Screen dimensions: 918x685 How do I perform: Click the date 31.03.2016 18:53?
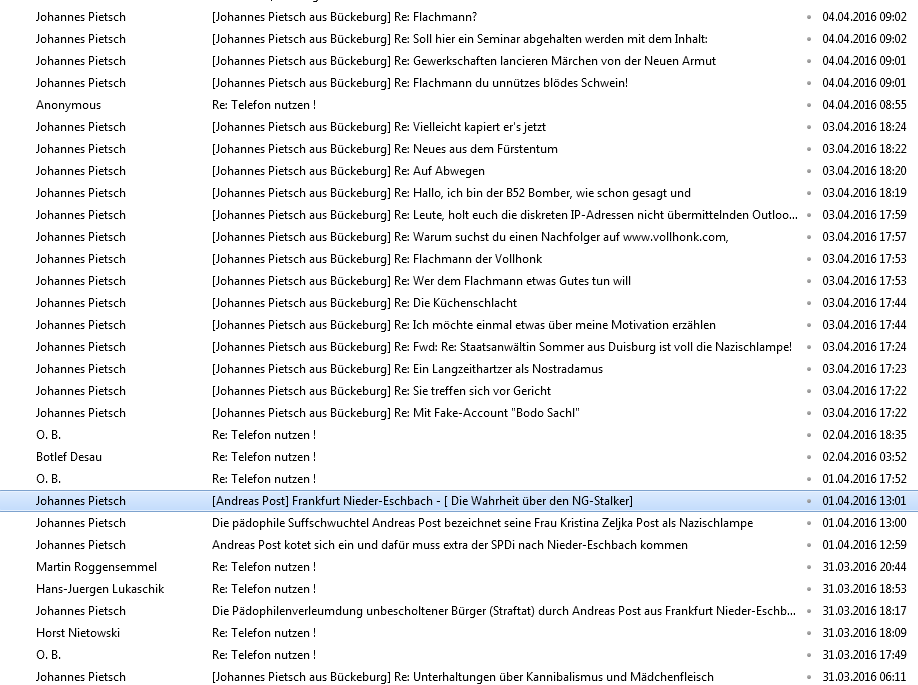(864, 589)
